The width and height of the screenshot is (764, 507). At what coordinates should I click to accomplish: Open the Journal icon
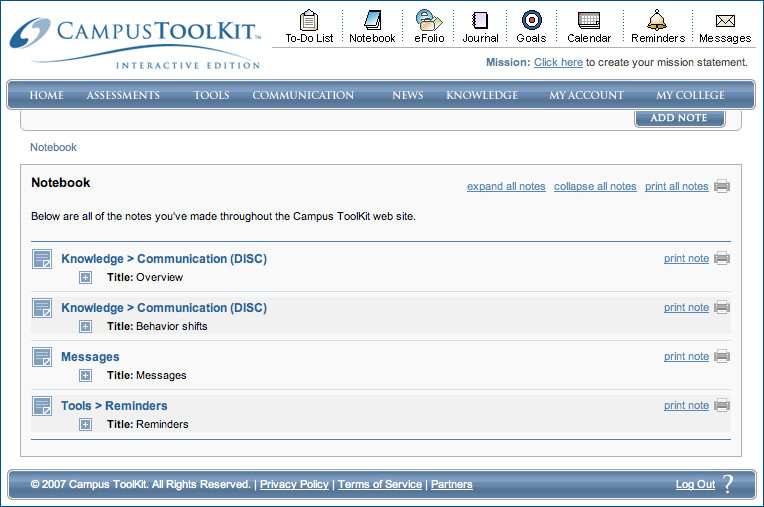(x=480, y=20)
